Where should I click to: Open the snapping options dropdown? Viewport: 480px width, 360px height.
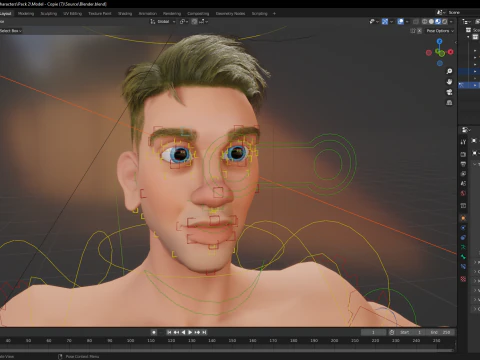pos(203,22)
